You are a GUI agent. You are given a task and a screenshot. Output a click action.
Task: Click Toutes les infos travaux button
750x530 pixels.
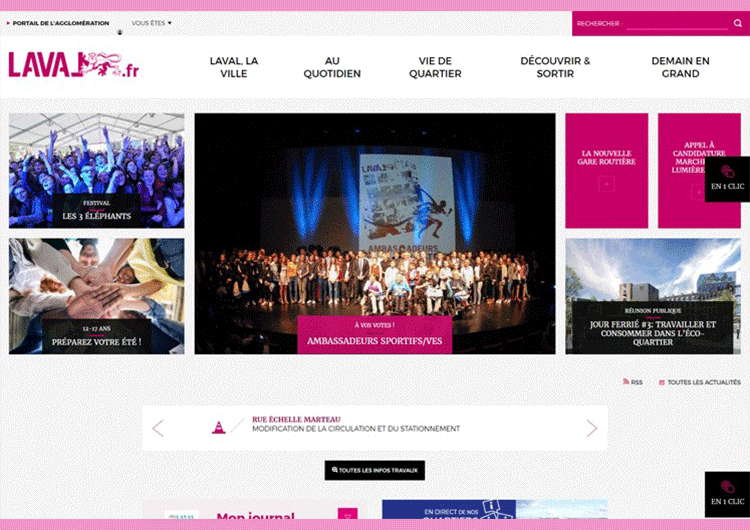click(375, 470)
